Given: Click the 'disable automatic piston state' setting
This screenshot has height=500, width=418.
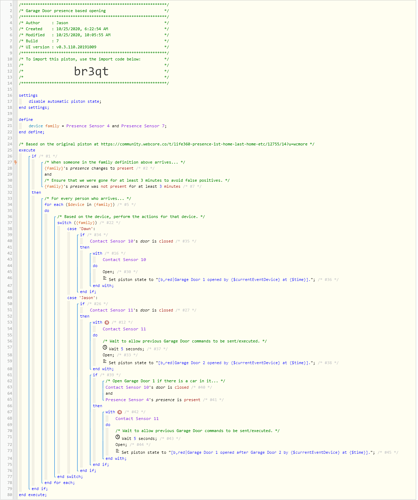Looking at the screenshot, I should [x=65, y=101].
